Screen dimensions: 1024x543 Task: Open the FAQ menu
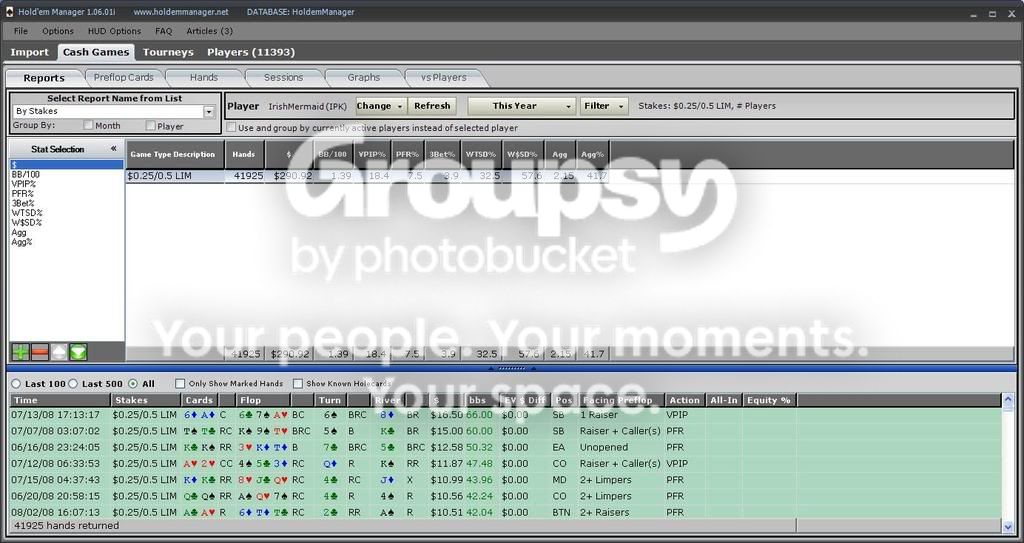pyautogui.click(x=163, y=31)
